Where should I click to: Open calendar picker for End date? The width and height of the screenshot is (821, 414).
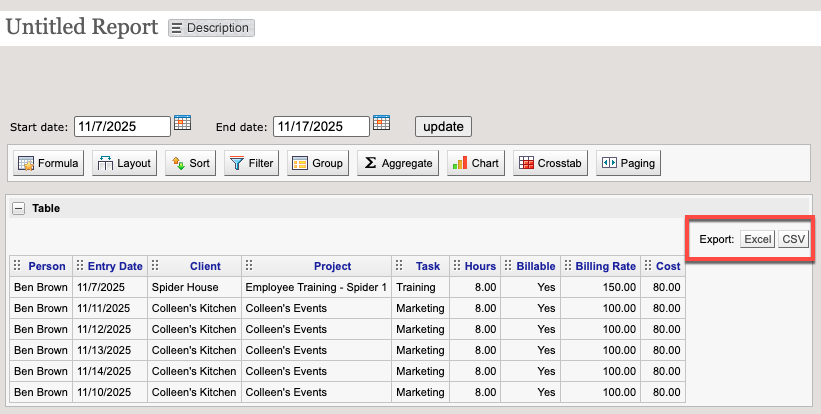381,123
